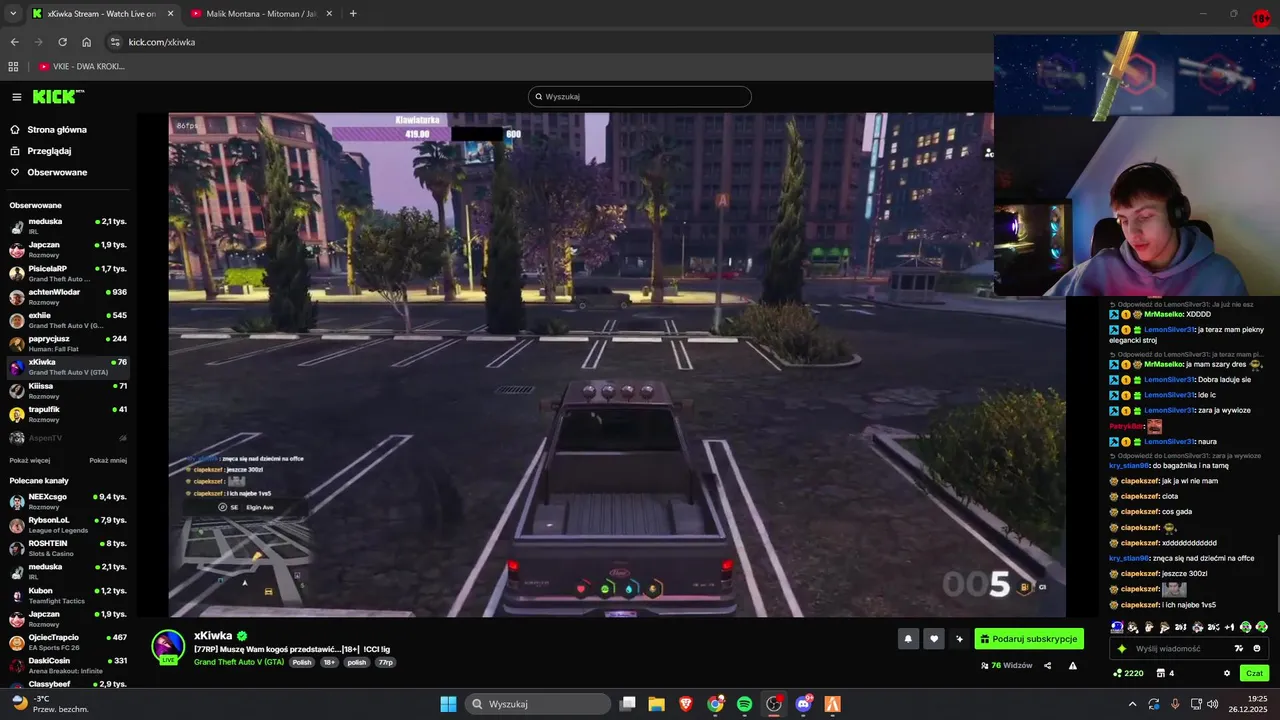The height and width of the screenshot is (720, 1280).
Task: Open VKIE - DWA KROKI bookmark
Action: 82,66
